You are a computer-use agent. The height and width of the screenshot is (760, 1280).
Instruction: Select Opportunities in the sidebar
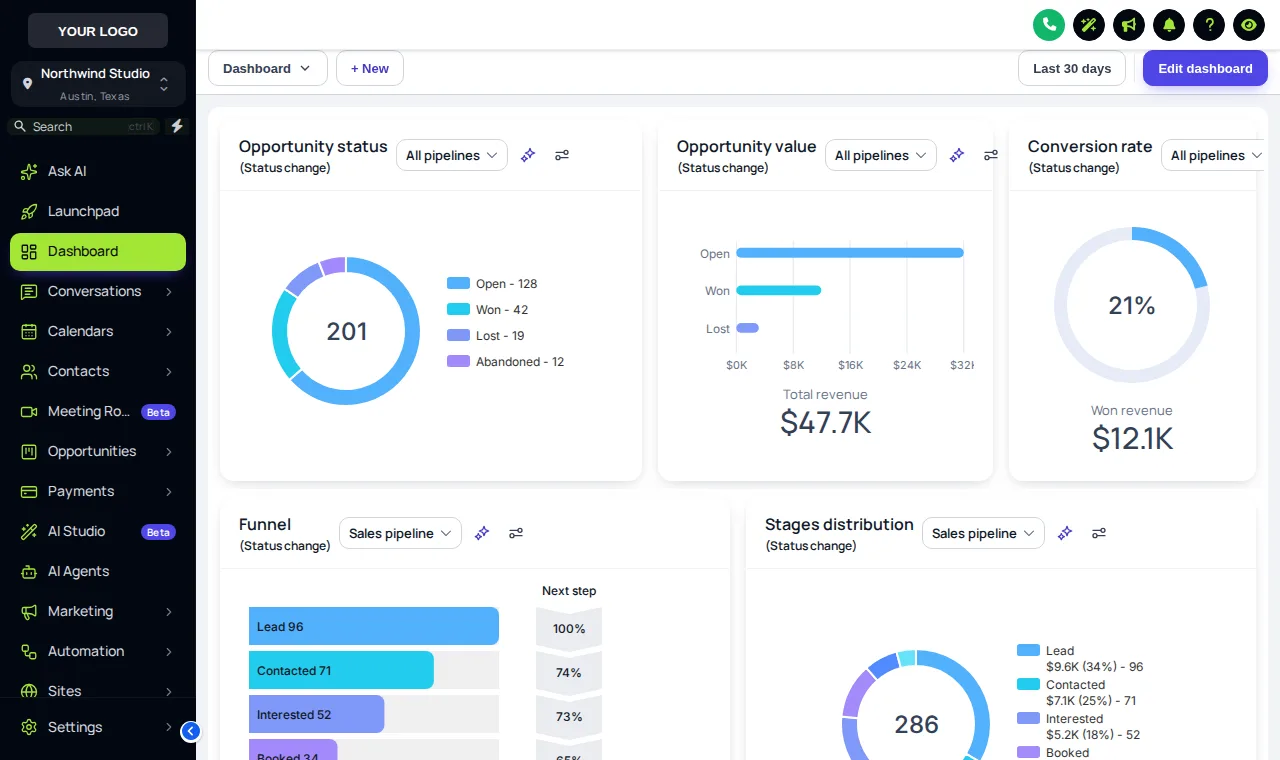[98, 451]
